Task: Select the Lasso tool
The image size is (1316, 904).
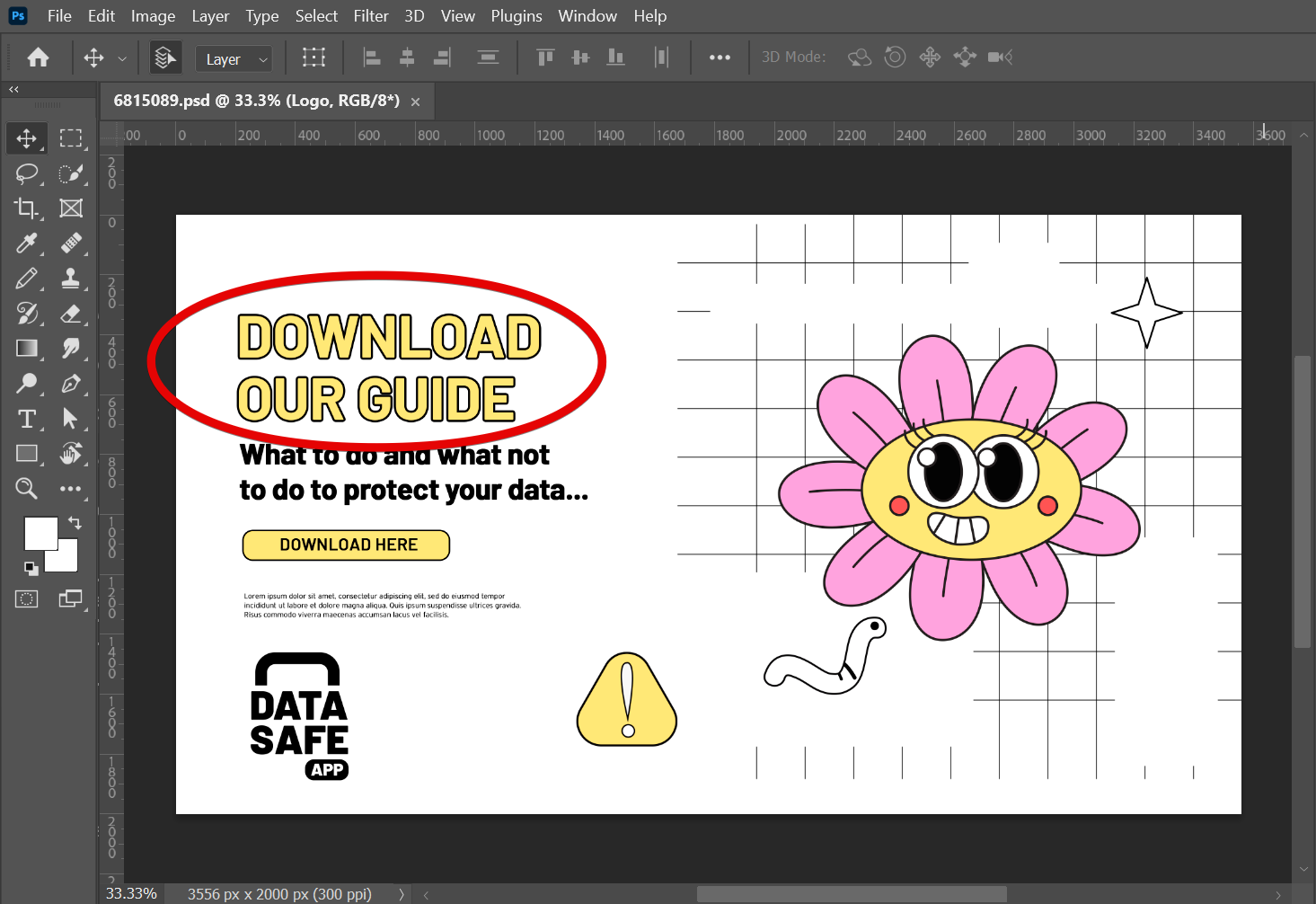Action: click(26, 173)
